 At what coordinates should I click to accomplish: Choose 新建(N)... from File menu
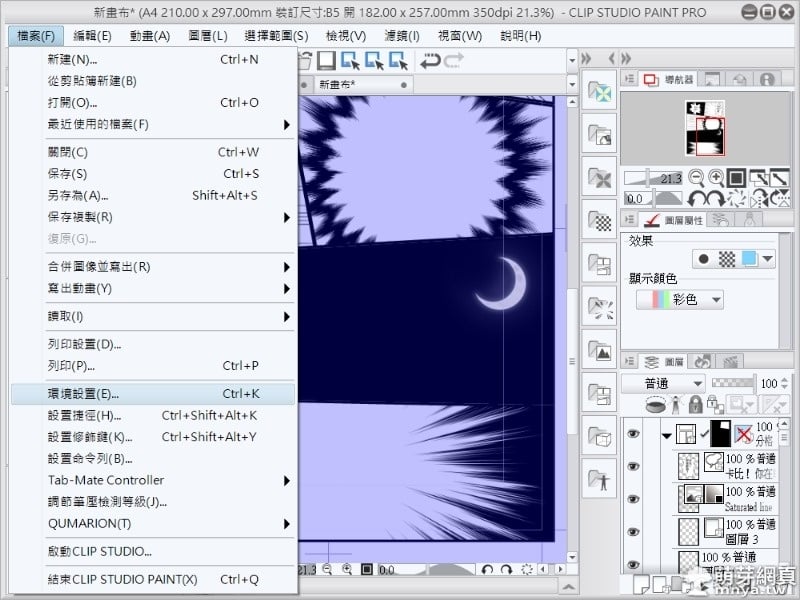[153, 60]
